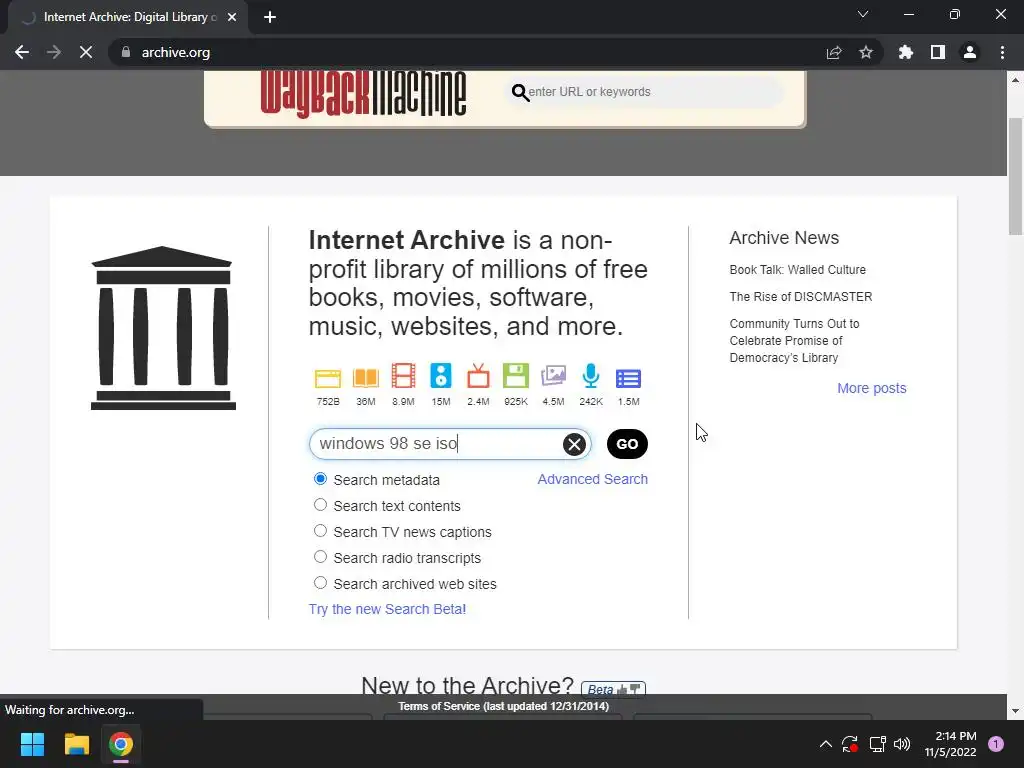
Task: Select Search TV news captions option
Action: 320,531
